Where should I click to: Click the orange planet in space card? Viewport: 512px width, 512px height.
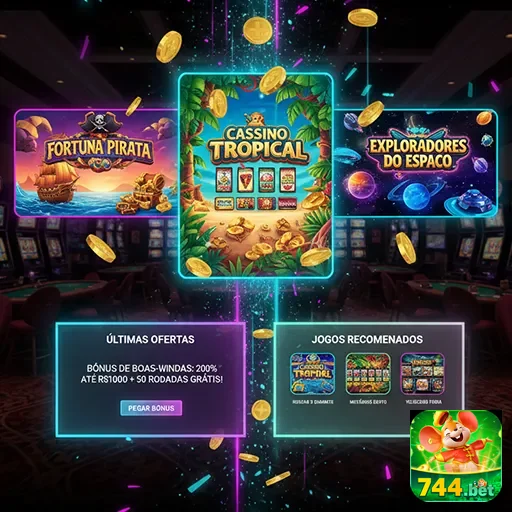[359, 184]
